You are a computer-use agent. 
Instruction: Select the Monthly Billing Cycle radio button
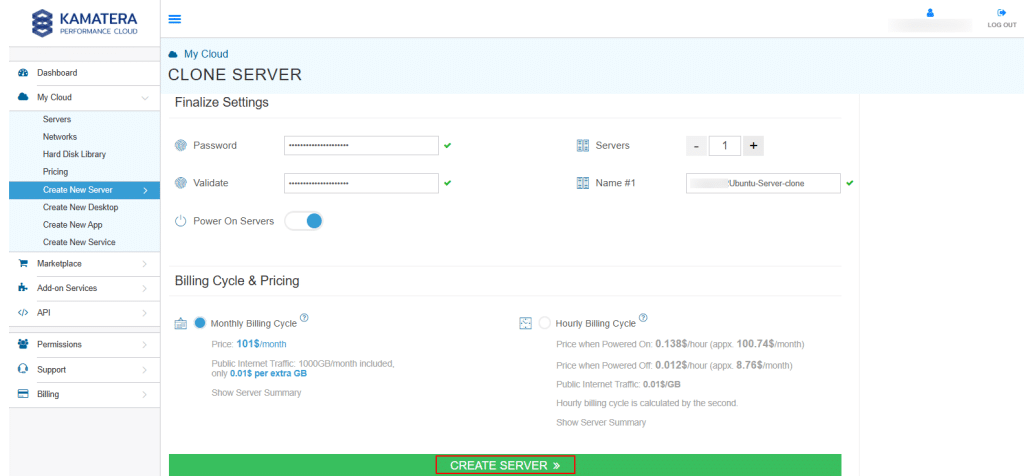[200, 323]
